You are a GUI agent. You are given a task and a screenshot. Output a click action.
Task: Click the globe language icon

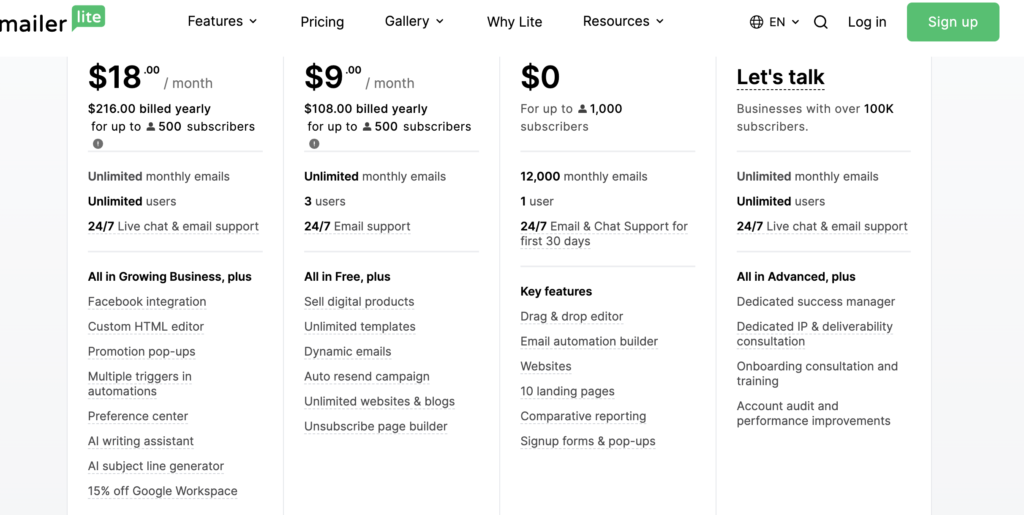pos(756,22)
